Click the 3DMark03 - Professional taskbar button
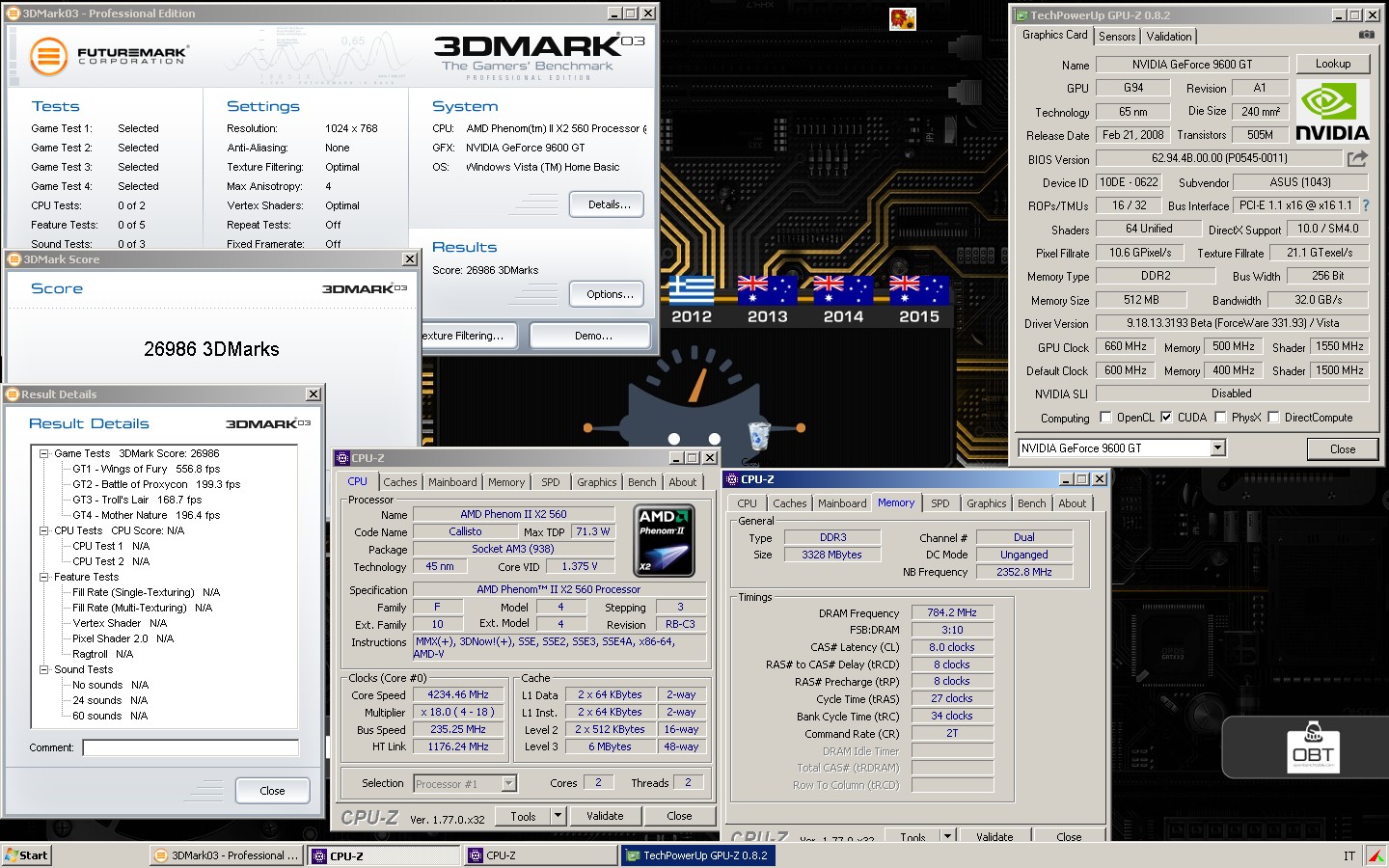Viewport: 1389px width, 868px height. click(227, 855)
